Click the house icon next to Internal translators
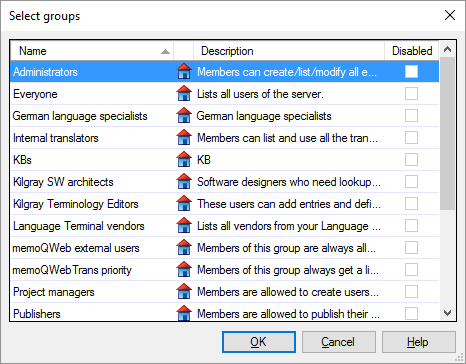Screen dimensions: 466x364 184,137
